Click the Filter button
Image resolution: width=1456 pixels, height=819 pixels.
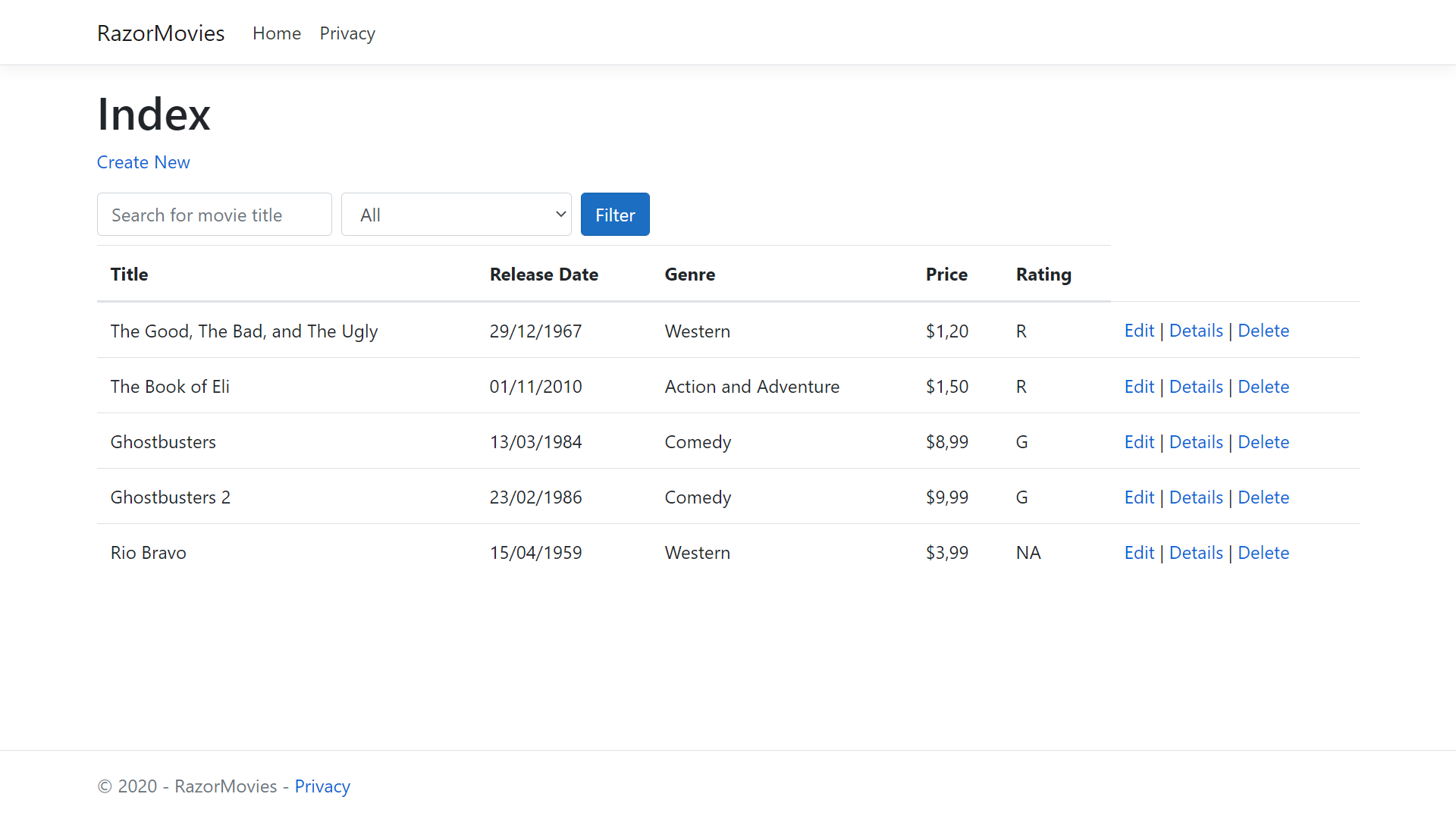(614, 214)
